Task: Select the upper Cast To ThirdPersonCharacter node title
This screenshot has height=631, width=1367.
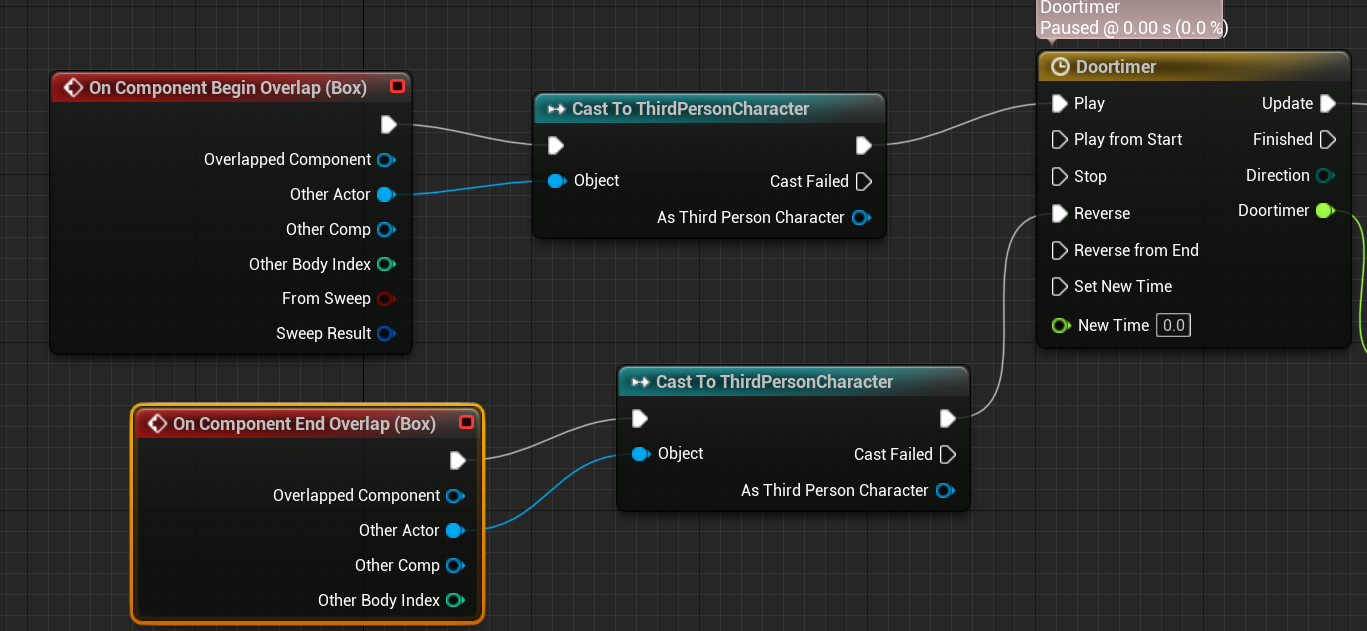Action: [690, 109]
